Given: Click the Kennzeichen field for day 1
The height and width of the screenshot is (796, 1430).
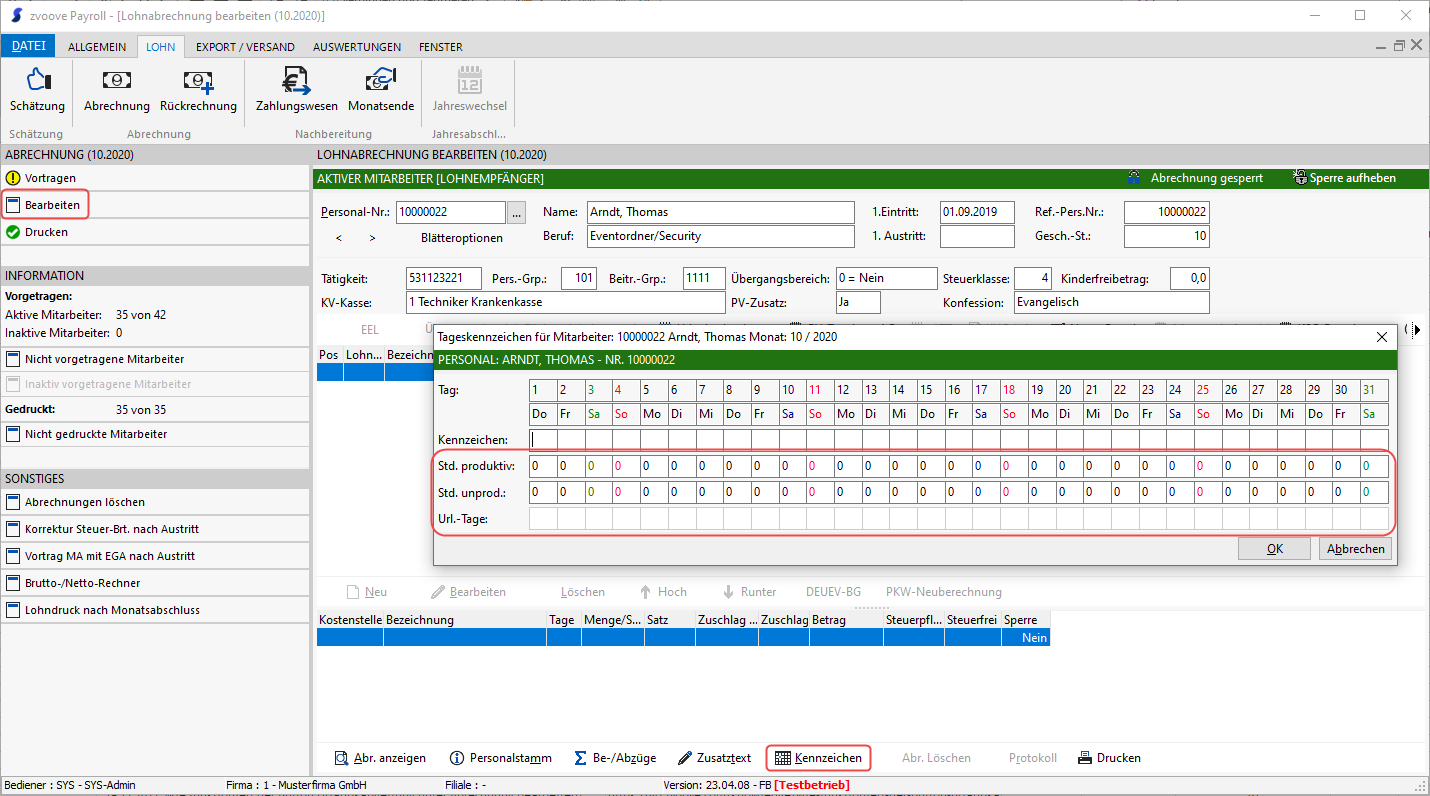Looking at the screenshot, I should (x=542, y=439).
